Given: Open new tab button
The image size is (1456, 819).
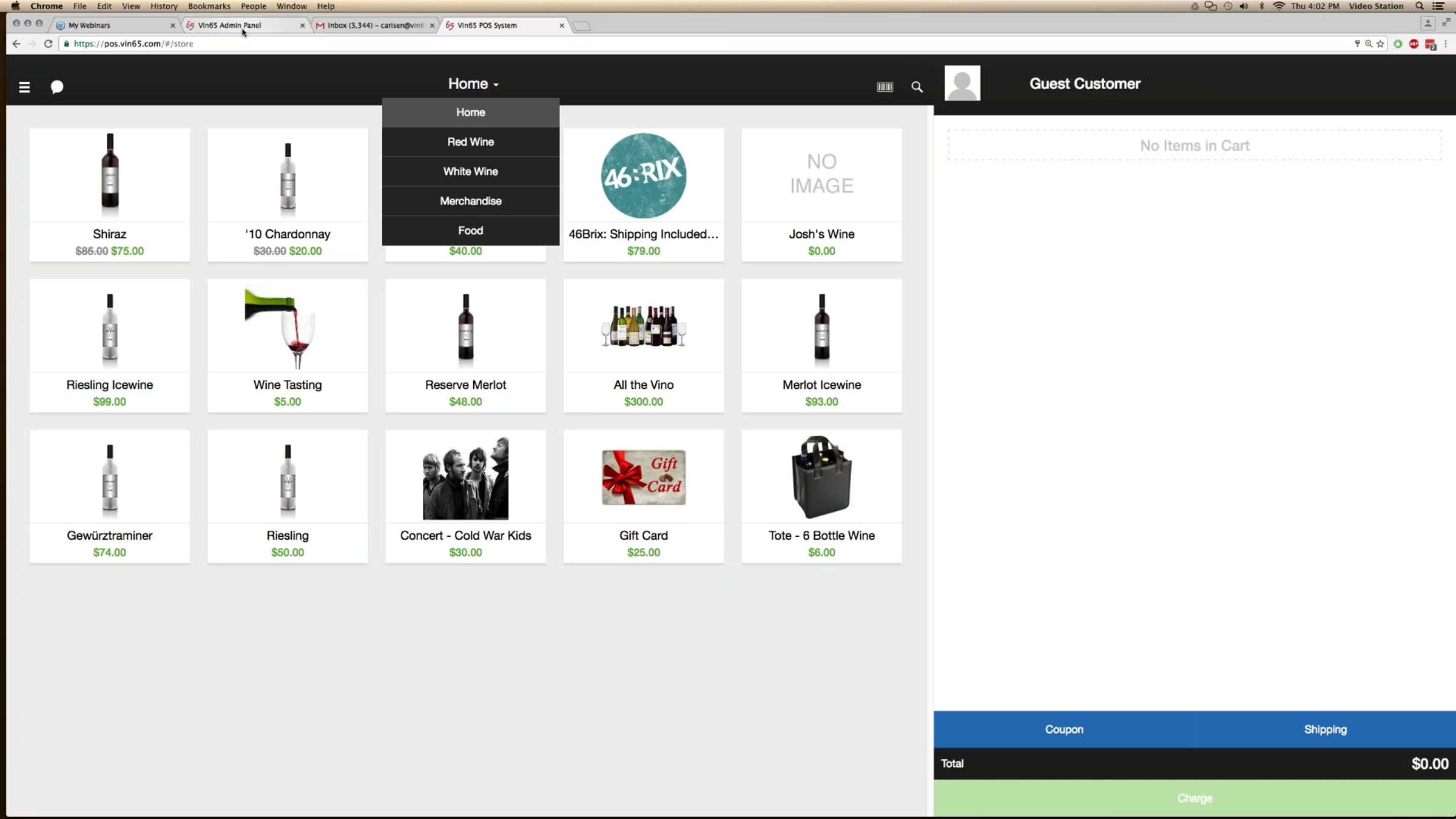Looking at the screenshot, I should tap(581, 26).
